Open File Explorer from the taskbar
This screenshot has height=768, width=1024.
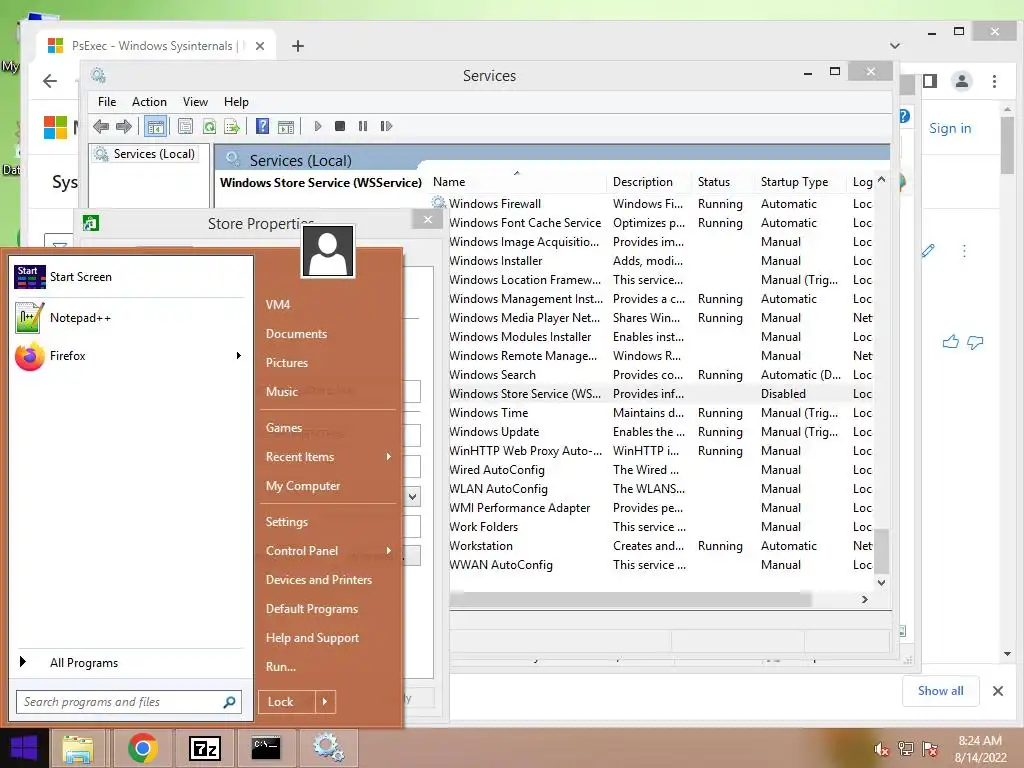(78, 748)
